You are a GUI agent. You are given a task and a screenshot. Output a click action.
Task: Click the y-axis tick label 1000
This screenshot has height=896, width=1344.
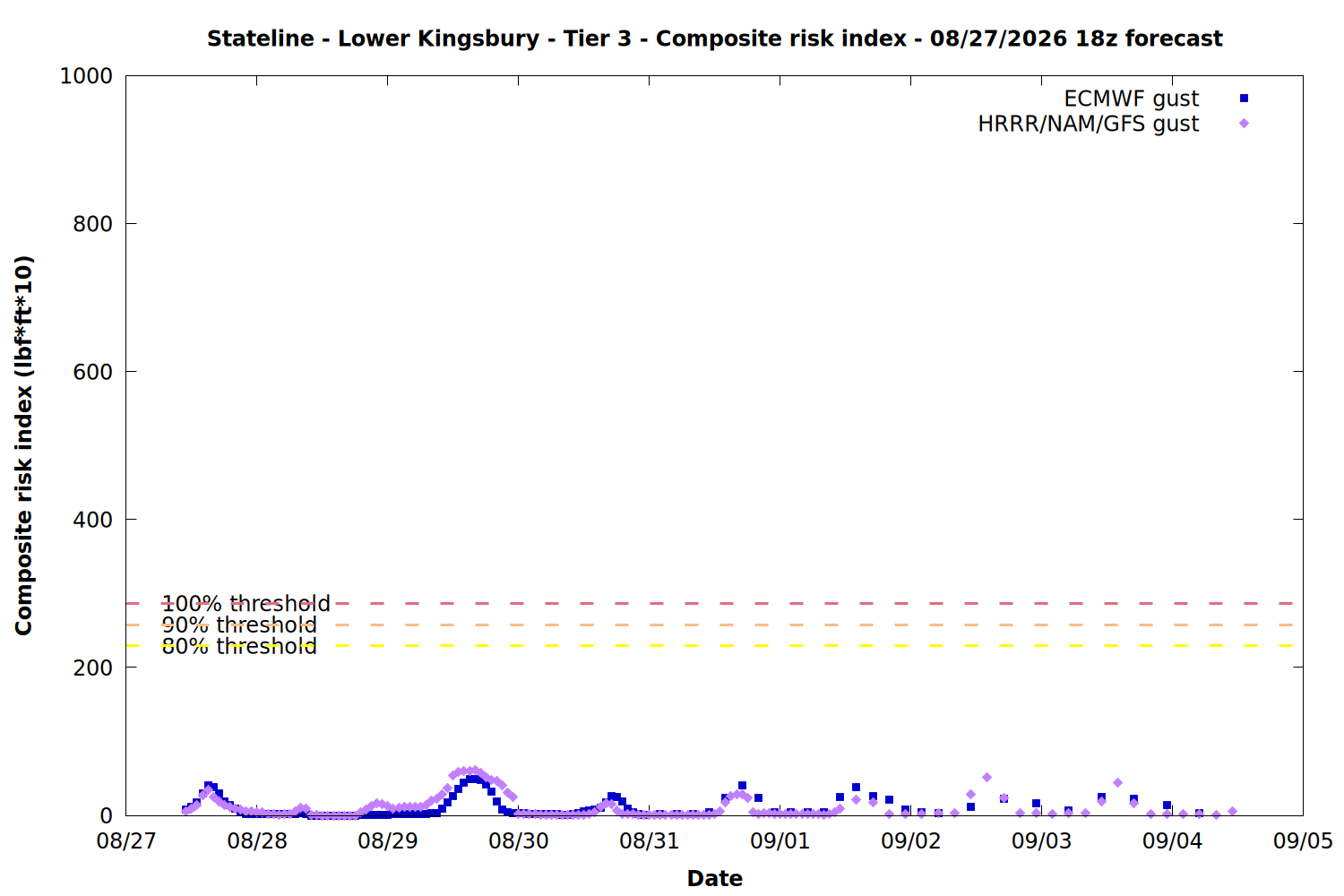pyautogui.click(x=86, y=76)
